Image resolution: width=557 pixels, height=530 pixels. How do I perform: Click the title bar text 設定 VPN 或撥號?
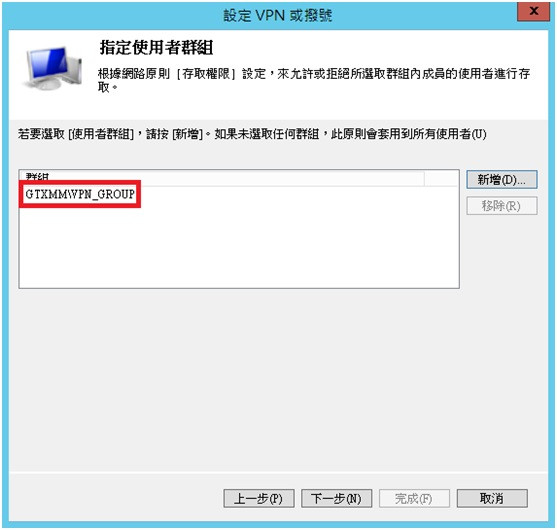278,16
